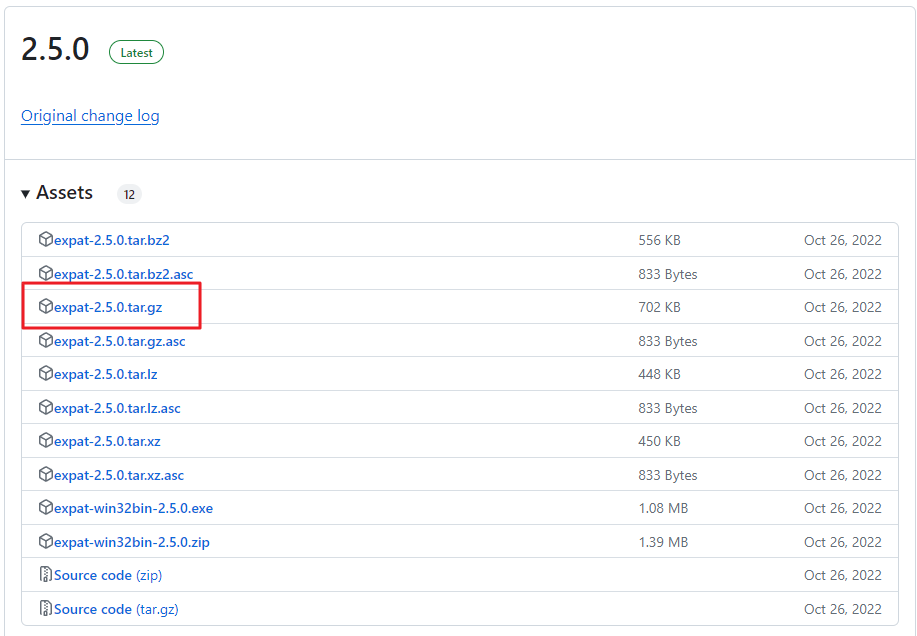Open the Original change log link
The width and height of the screenshot is (917, 636).
(x=90, y=116)
